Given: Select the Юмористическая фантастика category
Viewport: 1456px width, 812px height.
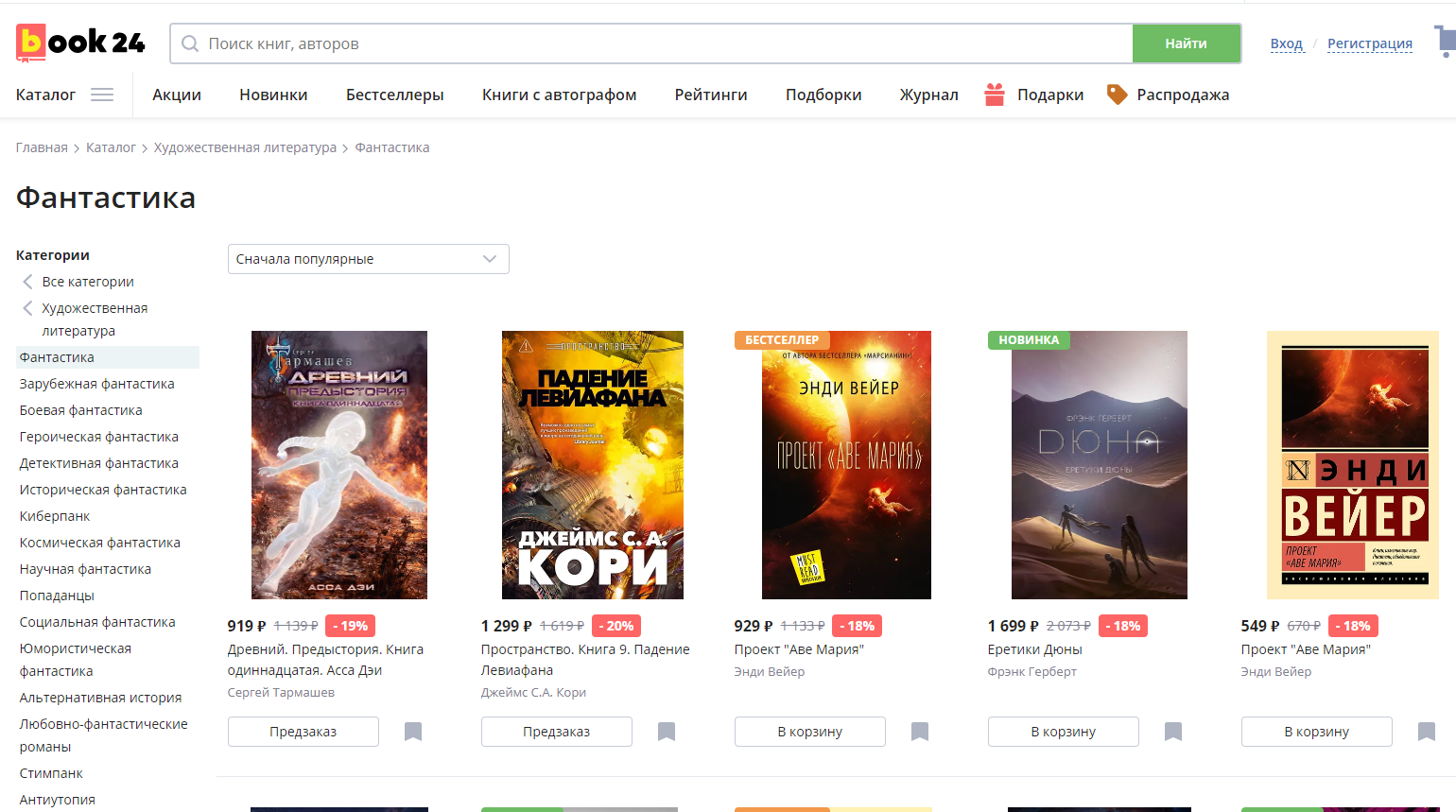Looking at the screenshot, I should coord(76,660).
